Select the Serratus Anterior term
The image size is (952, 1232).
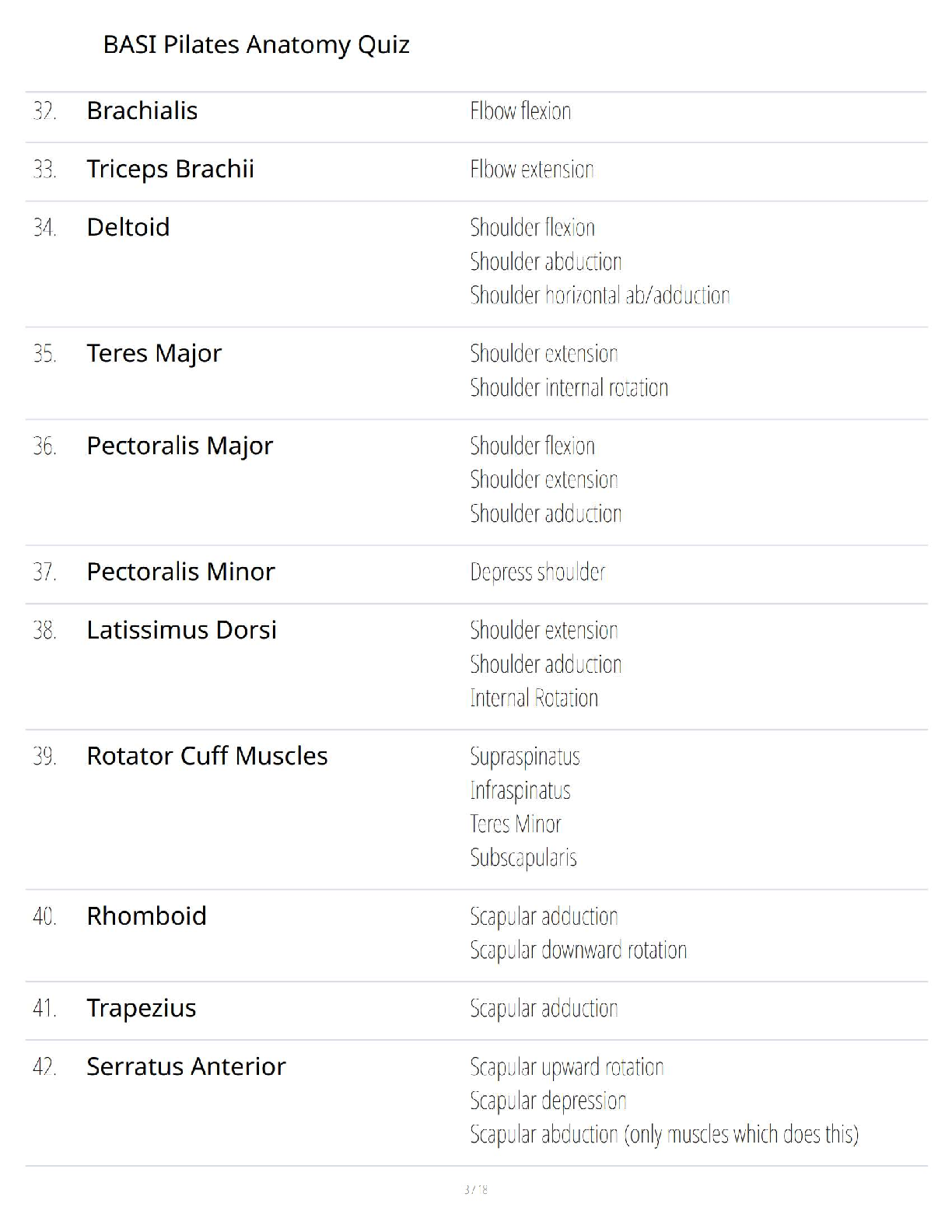[x=186, y=1067]
